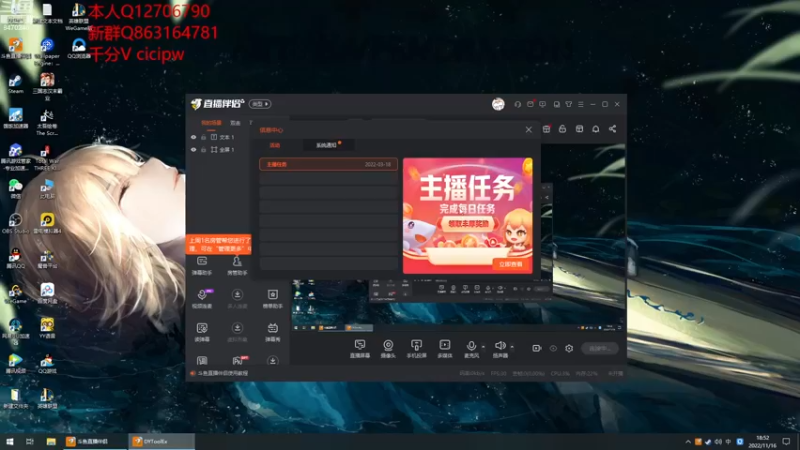Click the 立即查看 button on banner
This screenshot has width=800, height=450.
(x=510, y=264)
